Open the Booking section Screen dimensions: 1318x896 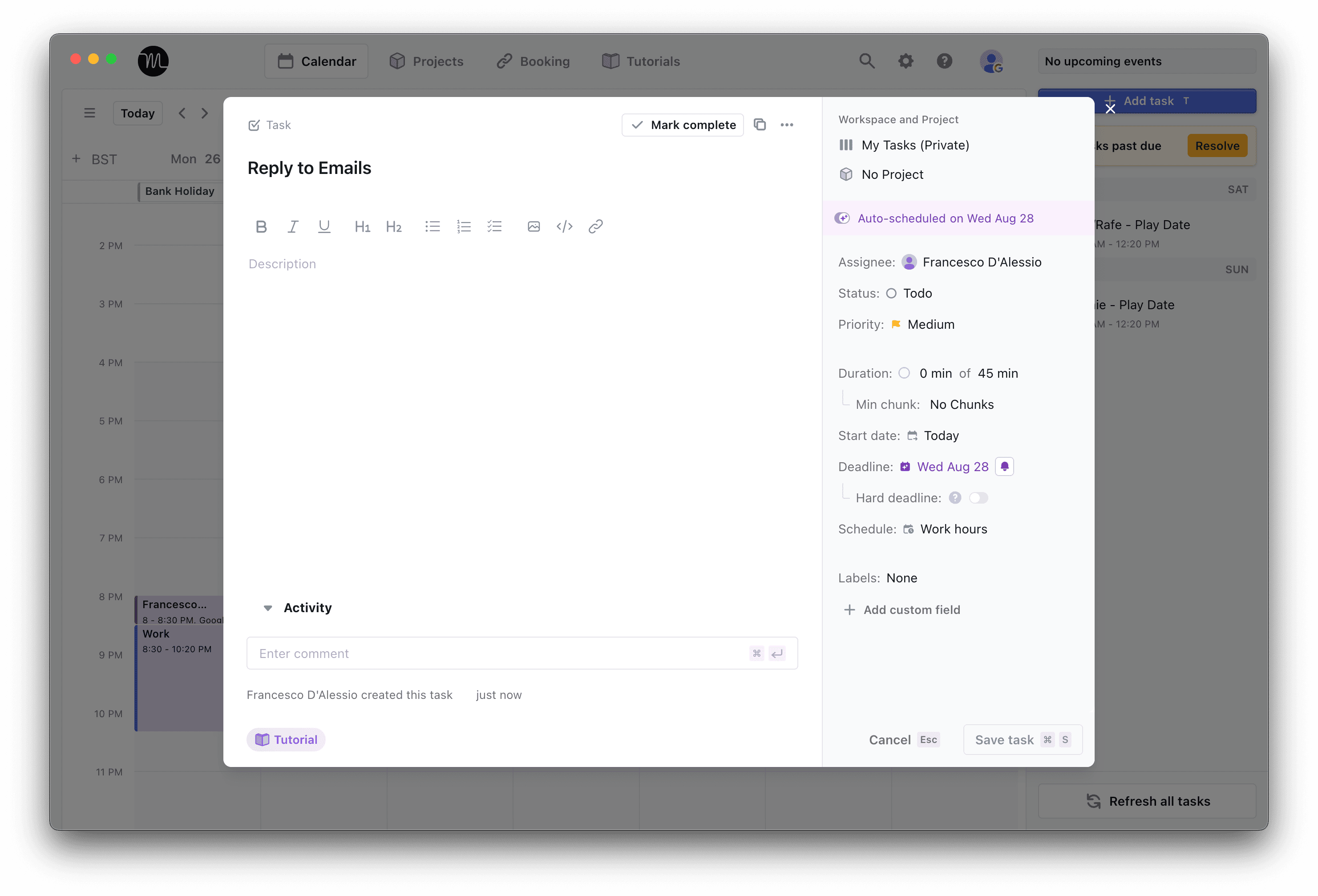[532, 61]
